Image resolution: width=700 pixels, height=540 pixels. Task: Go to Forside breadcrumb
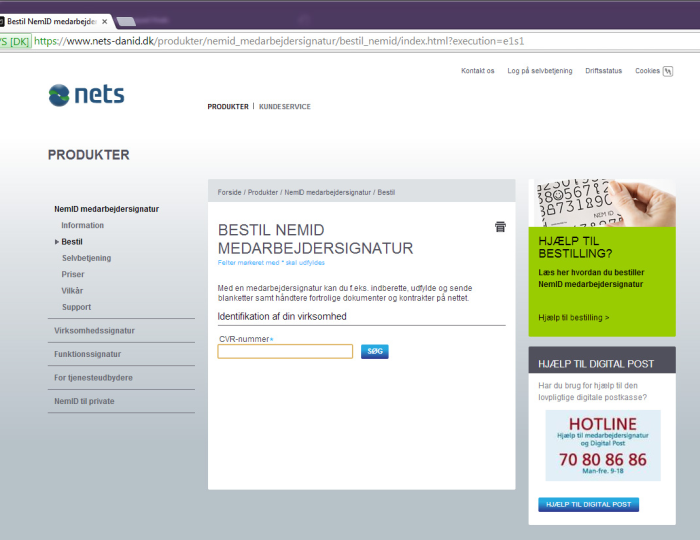click(x=229, y=192)
